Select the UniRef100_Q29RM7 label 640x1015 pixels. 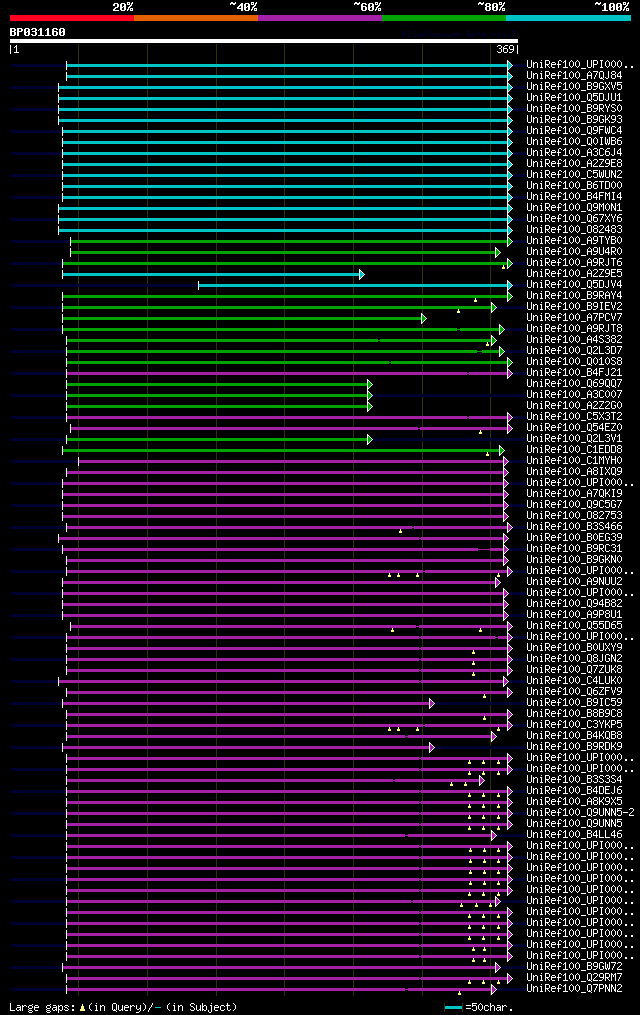coord(575,978)
